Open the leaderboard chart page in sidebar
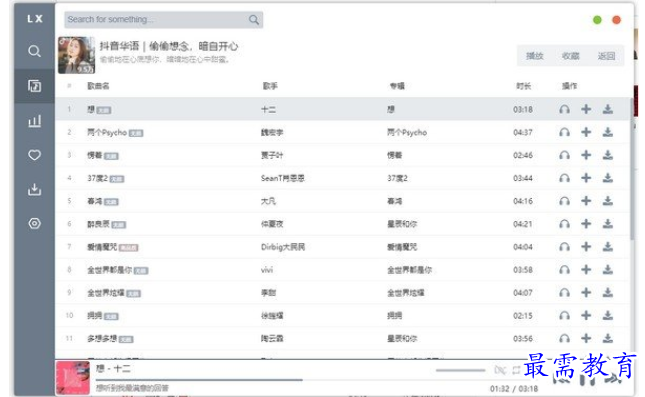 click(x=35, y=121)
